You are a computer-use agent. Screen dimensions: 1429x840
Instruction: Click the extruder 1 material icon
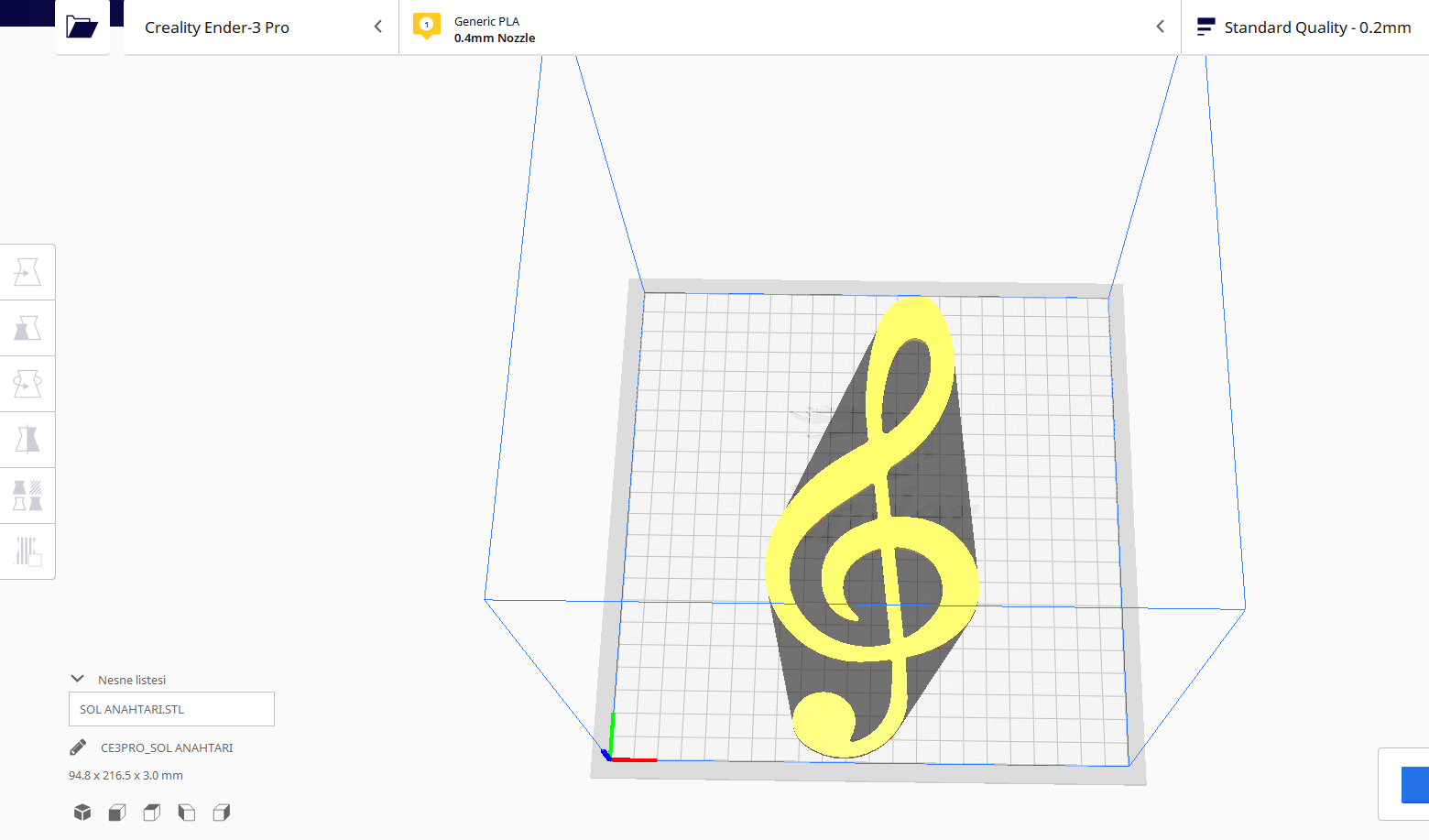[x=426, y=26]
